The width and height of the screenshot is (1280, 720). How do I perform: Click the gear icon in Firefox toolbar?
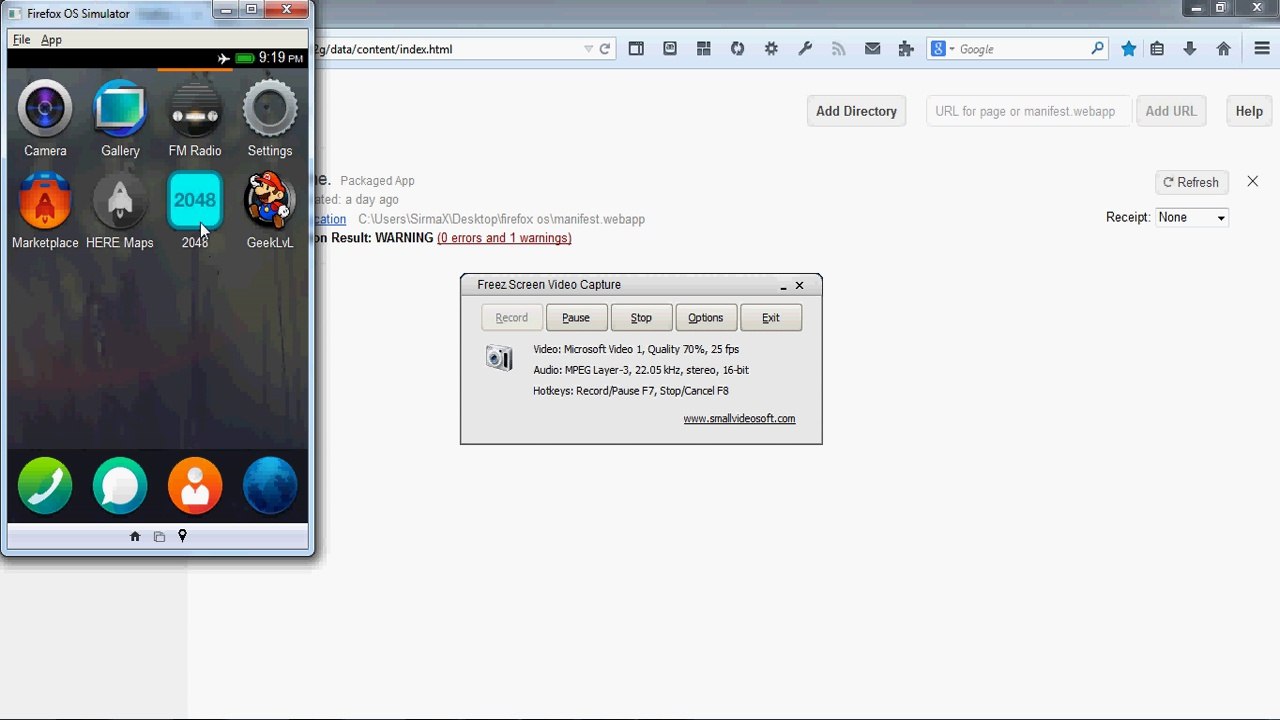point(771,49)
